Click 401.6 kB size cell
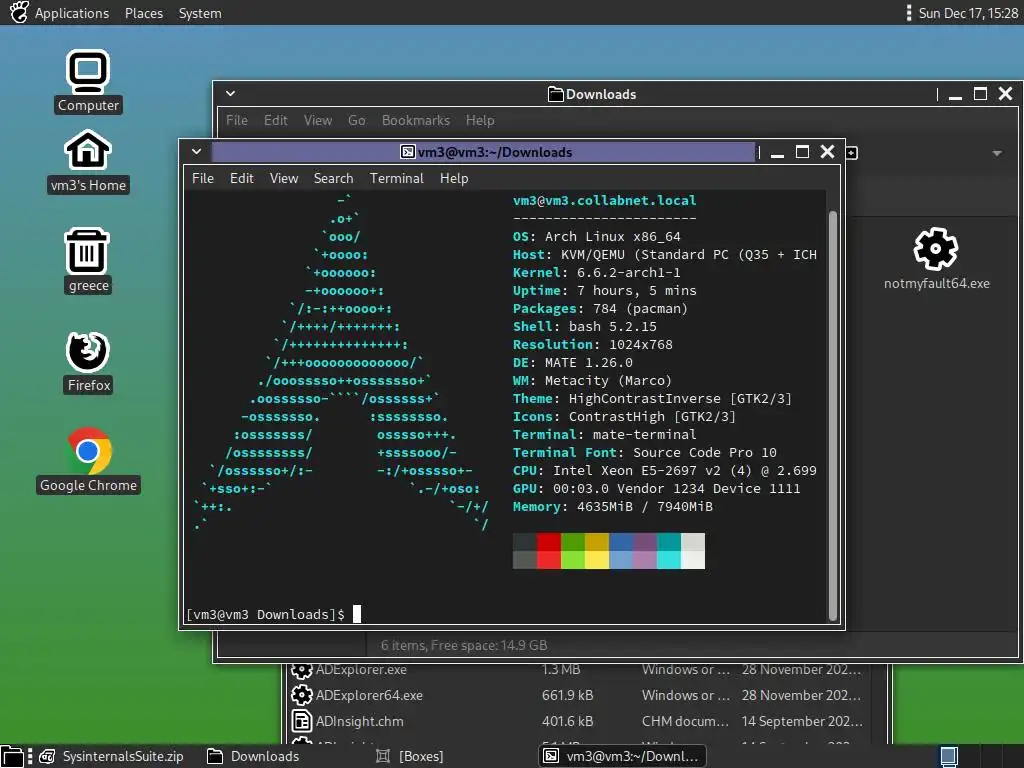 (x=567, y=722)
